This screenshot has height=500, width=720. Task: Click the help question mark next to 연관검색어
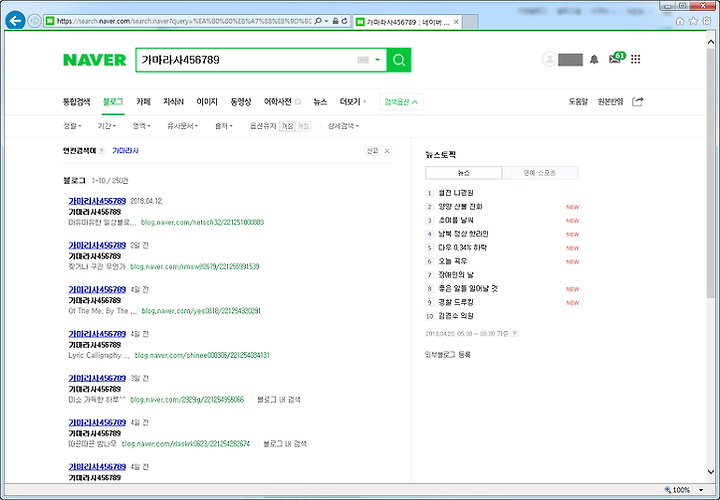pos(101,151)
